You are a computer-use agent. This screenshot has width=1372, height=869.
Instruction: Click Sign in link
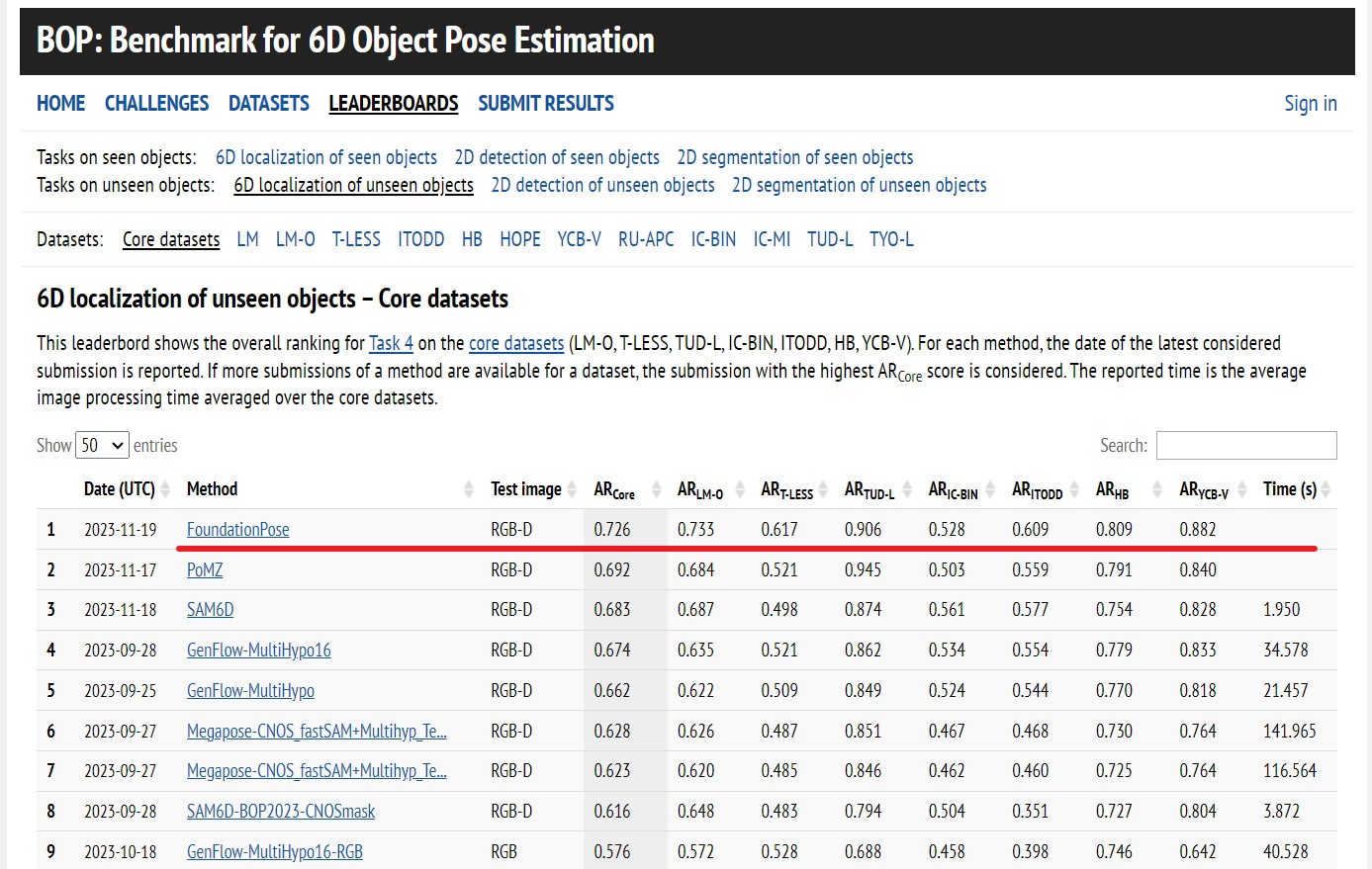pyautogui.click(x=1311, y=103)
